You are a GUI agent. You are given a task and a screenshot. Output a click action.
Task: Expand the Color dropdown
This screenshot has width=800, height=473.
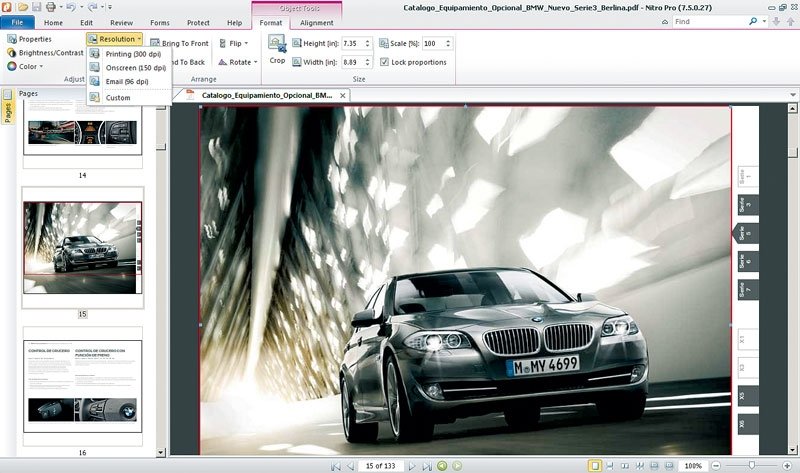click(25, 66)
